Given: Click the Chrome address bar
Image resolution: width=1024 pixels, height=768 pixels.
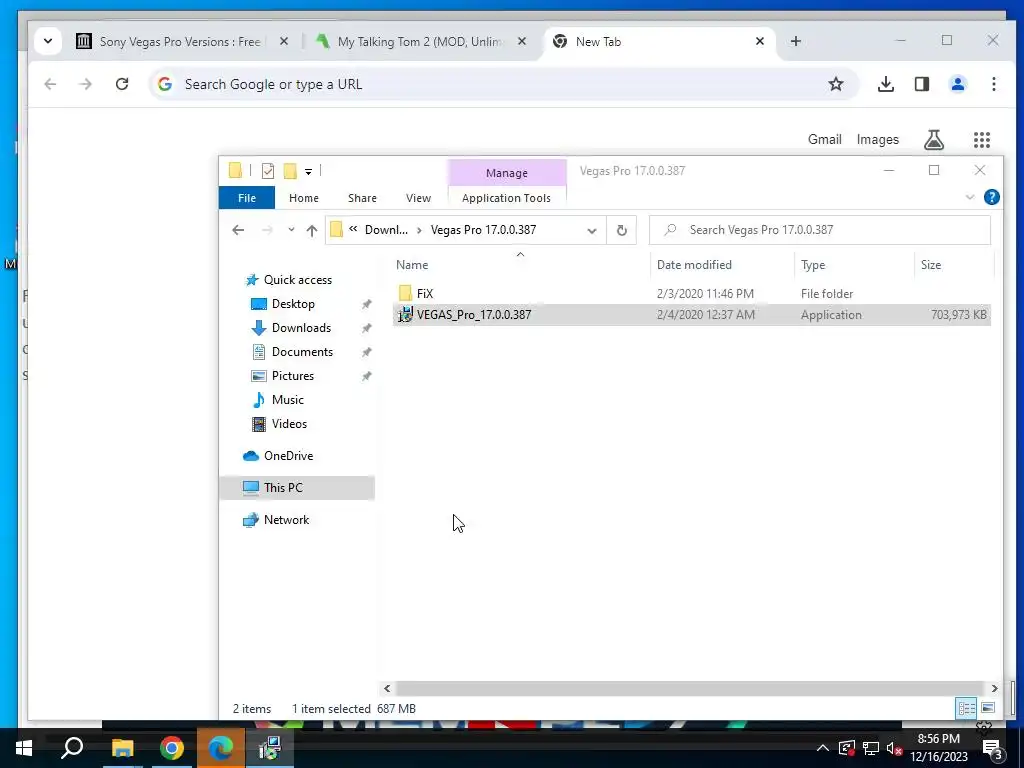Looking at the screenshot, I should tap(496, 84).
